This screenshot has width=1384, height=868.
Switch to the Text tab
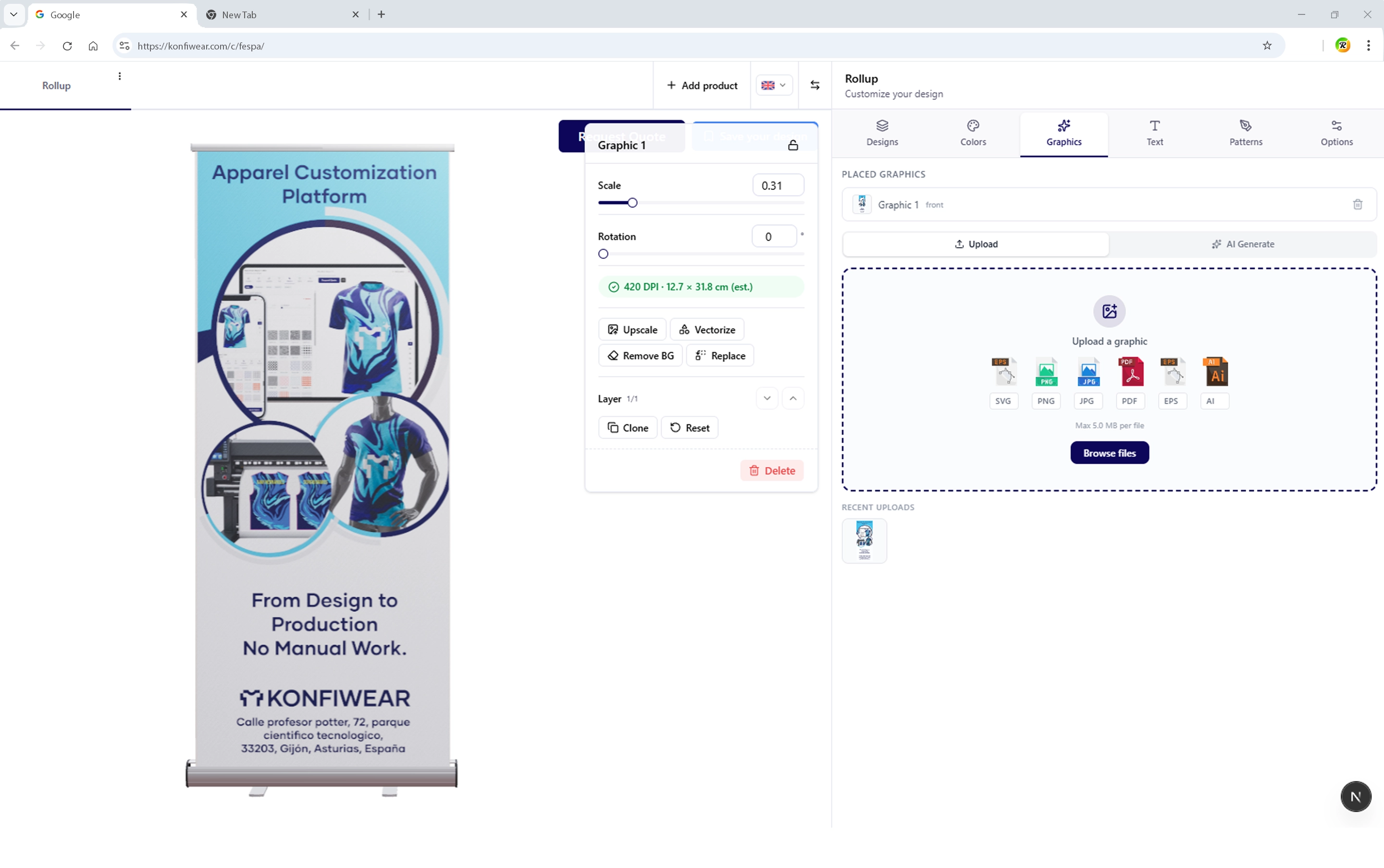pyautogui.click(x=1154, y=133)
